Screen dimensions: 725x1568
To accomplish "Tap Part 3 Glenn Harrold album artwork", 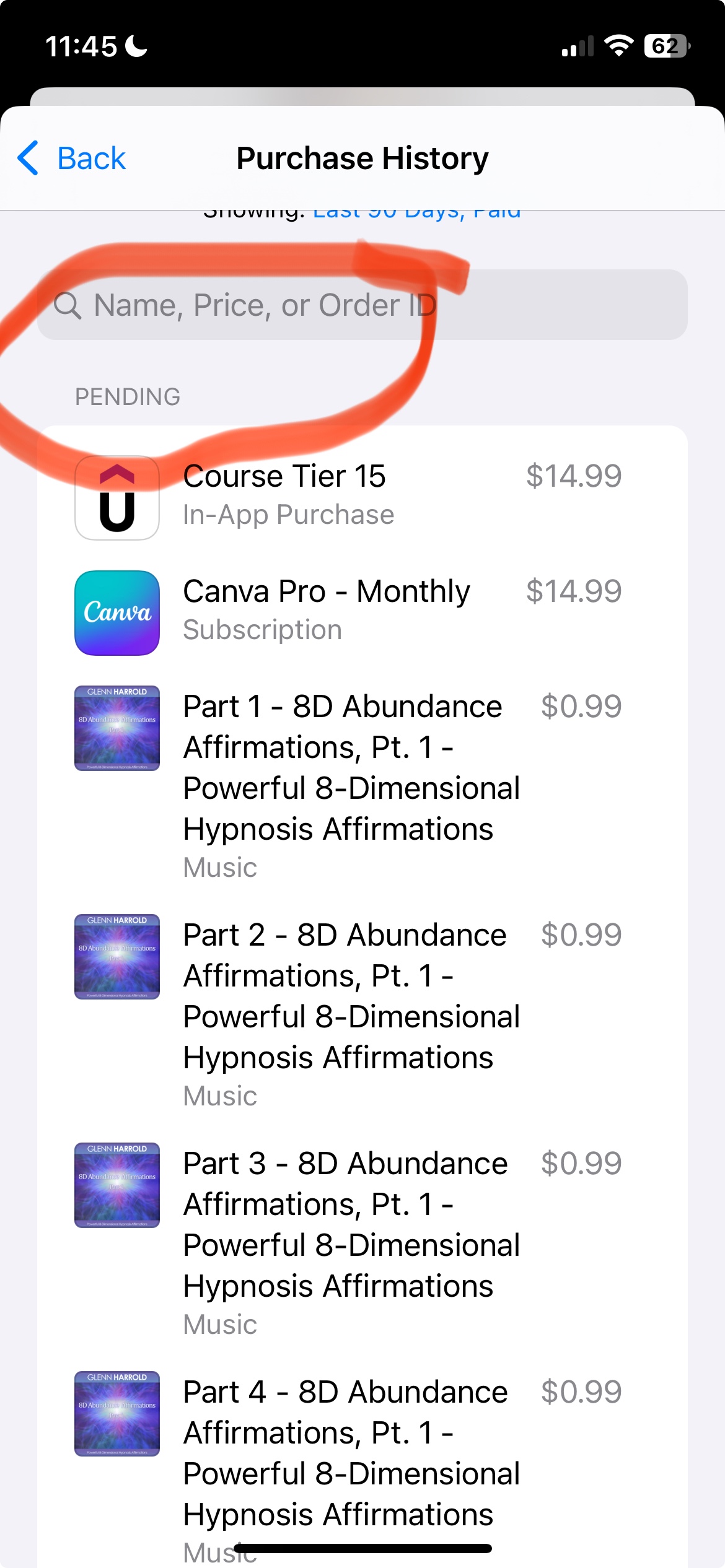I will pos(117,1185).
